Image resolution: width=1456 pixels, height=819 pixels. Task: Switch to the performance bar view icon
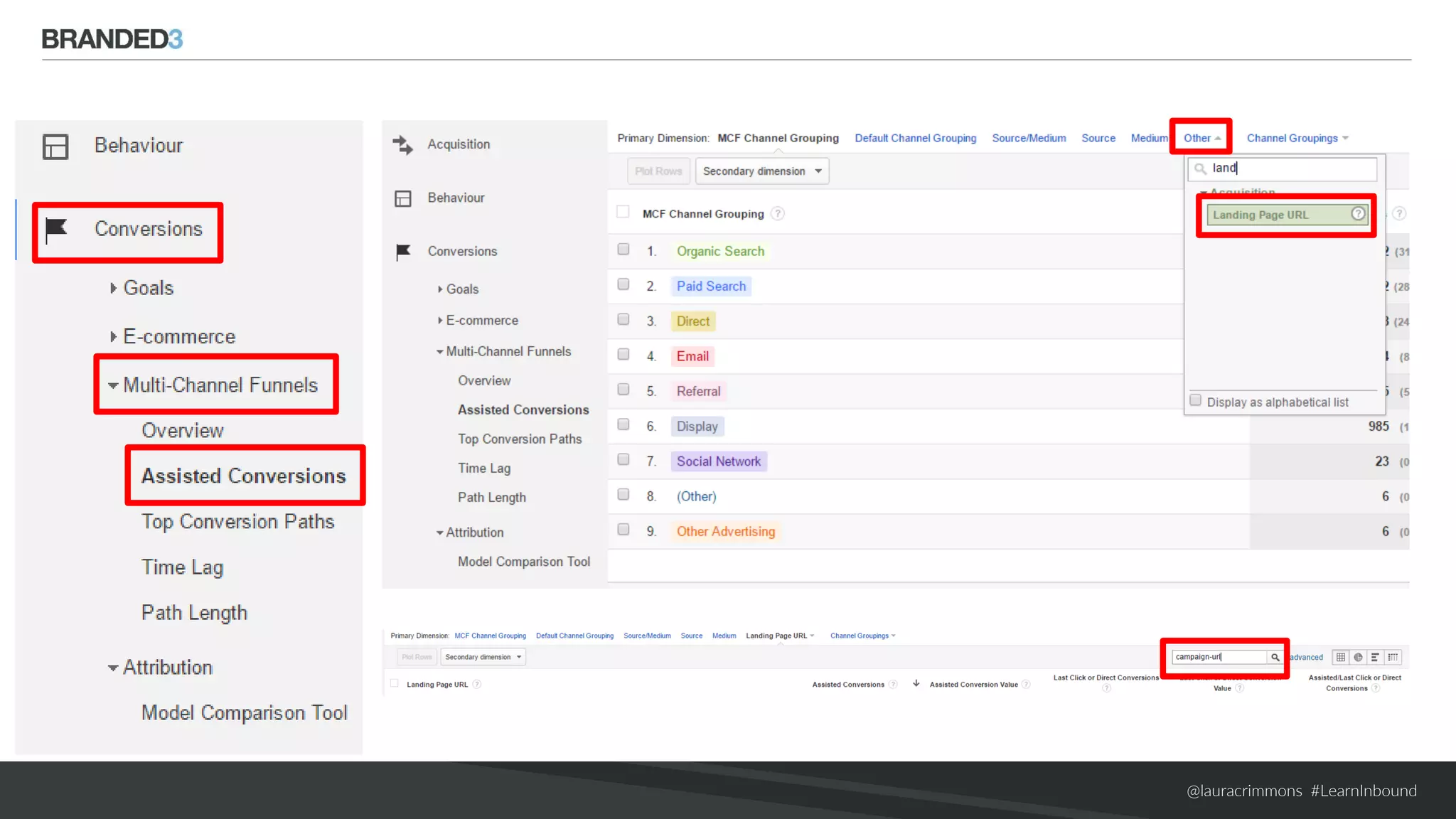[x=1375, y=657]
